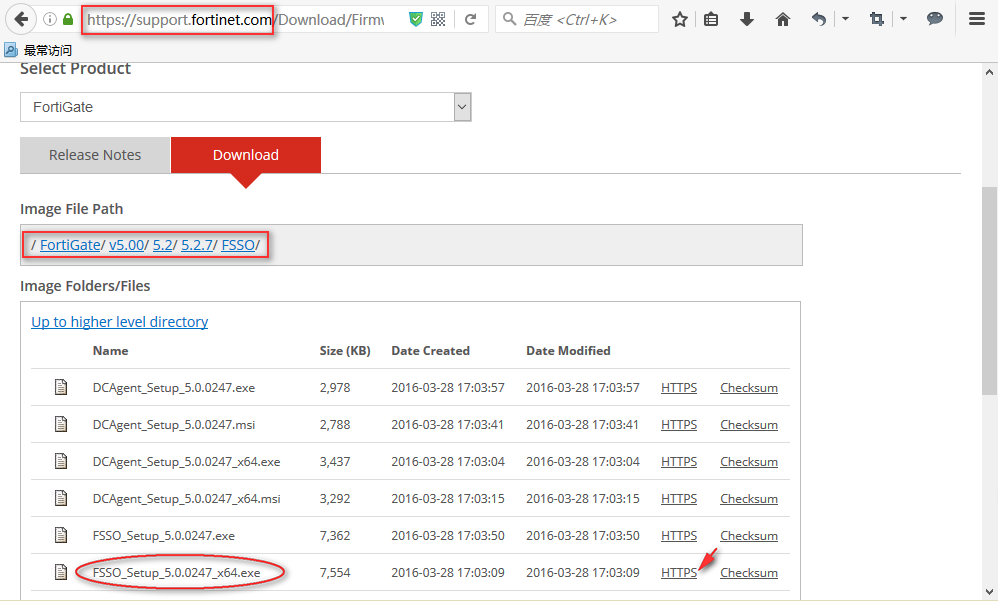
Task: View Checksum for DCAgent_Setup_5.0.0247.exe
Action: coord(748,388)
